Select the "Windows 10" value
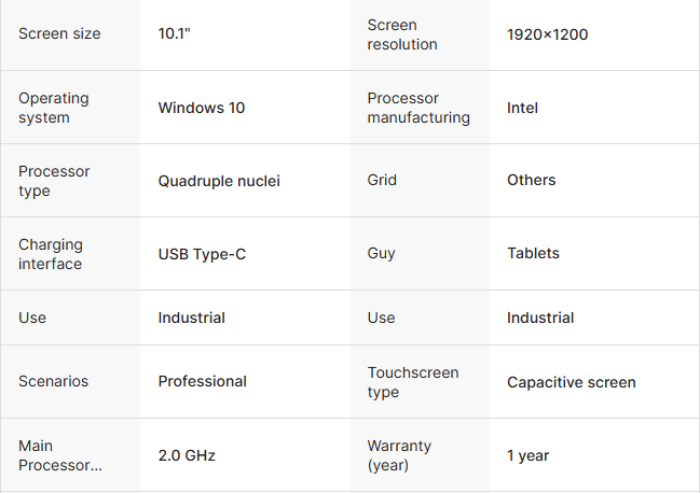The image size is (700, 493). 201,107
